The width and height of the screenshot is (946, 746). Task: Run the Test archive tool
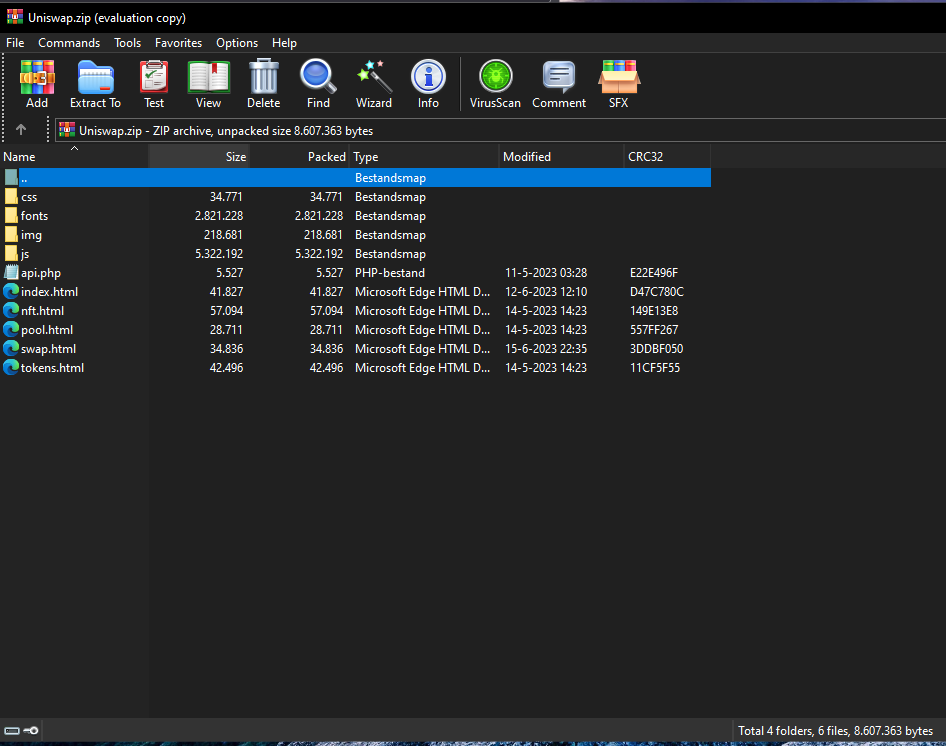(x=154, y=84)
